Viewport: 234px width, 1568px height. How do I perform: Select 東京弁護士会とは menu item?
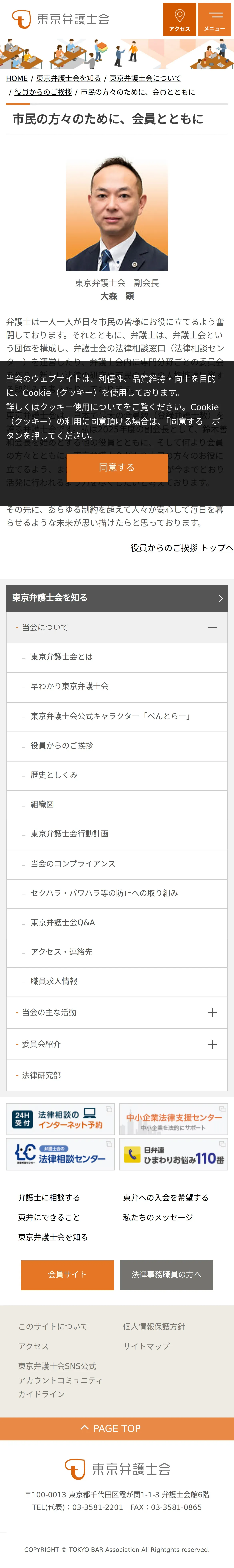tap(117, 657)
